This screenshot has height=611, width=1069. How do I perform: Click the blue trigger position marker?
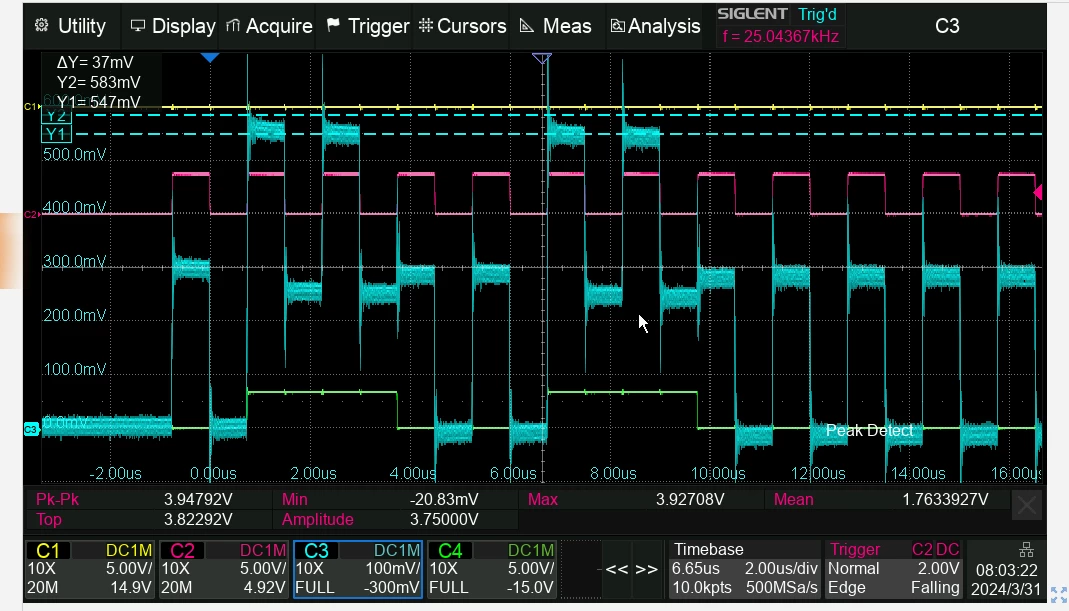pyautogui.click(x=210, y=59)
